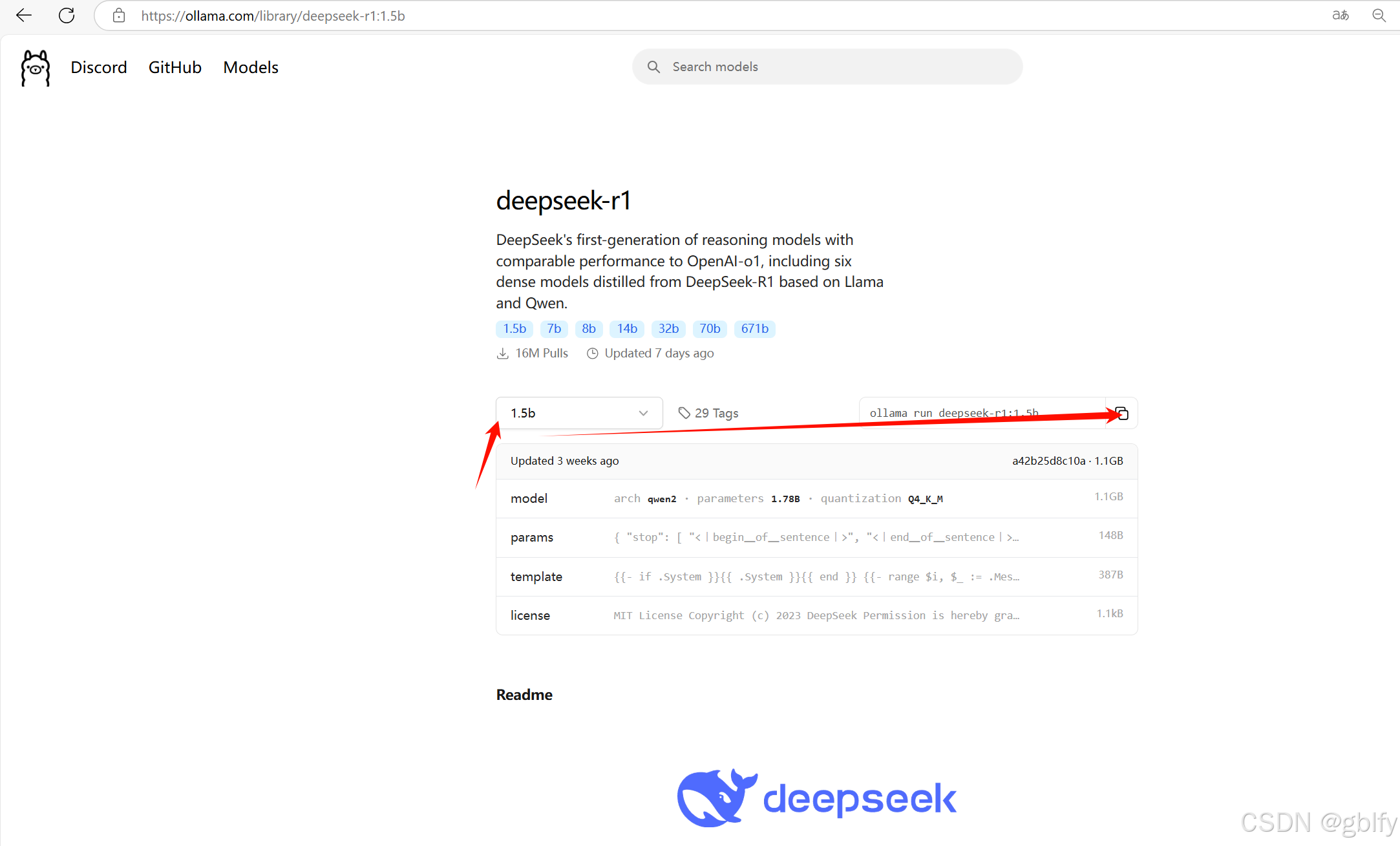This screenshot has width=1400, height=846.
Task: Copy the ollama run command with copy icon
Action: pyautogui.click(x=1121, y=414)
